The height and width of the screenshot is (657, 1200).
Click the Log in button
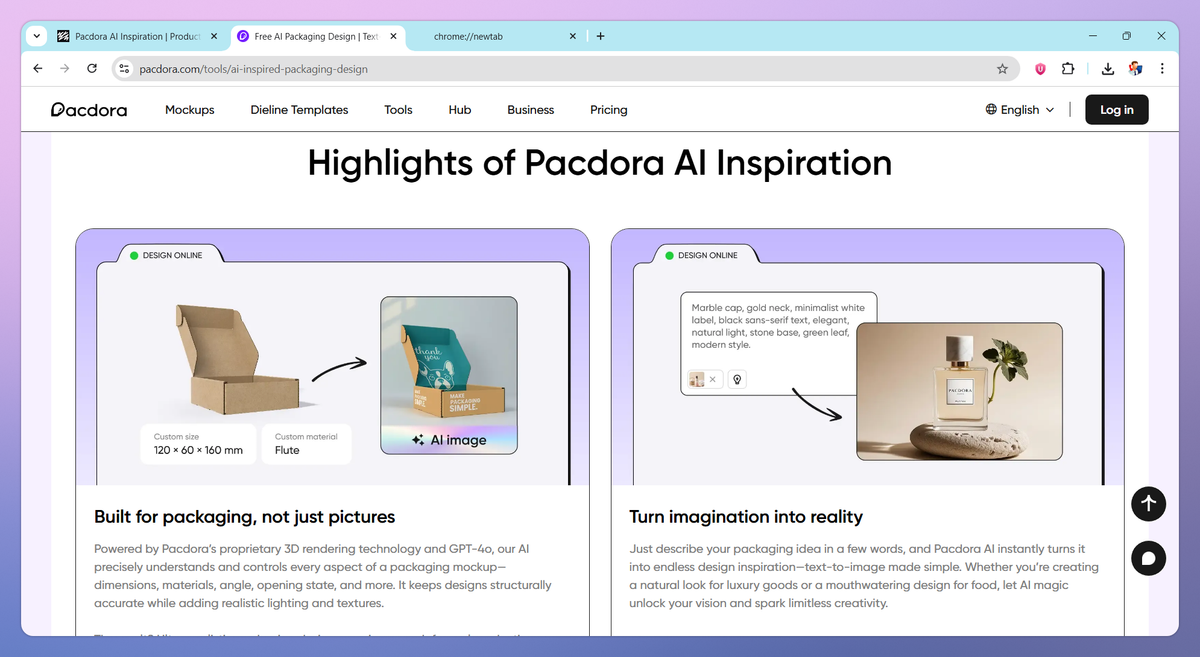(x=1117, y=110)
